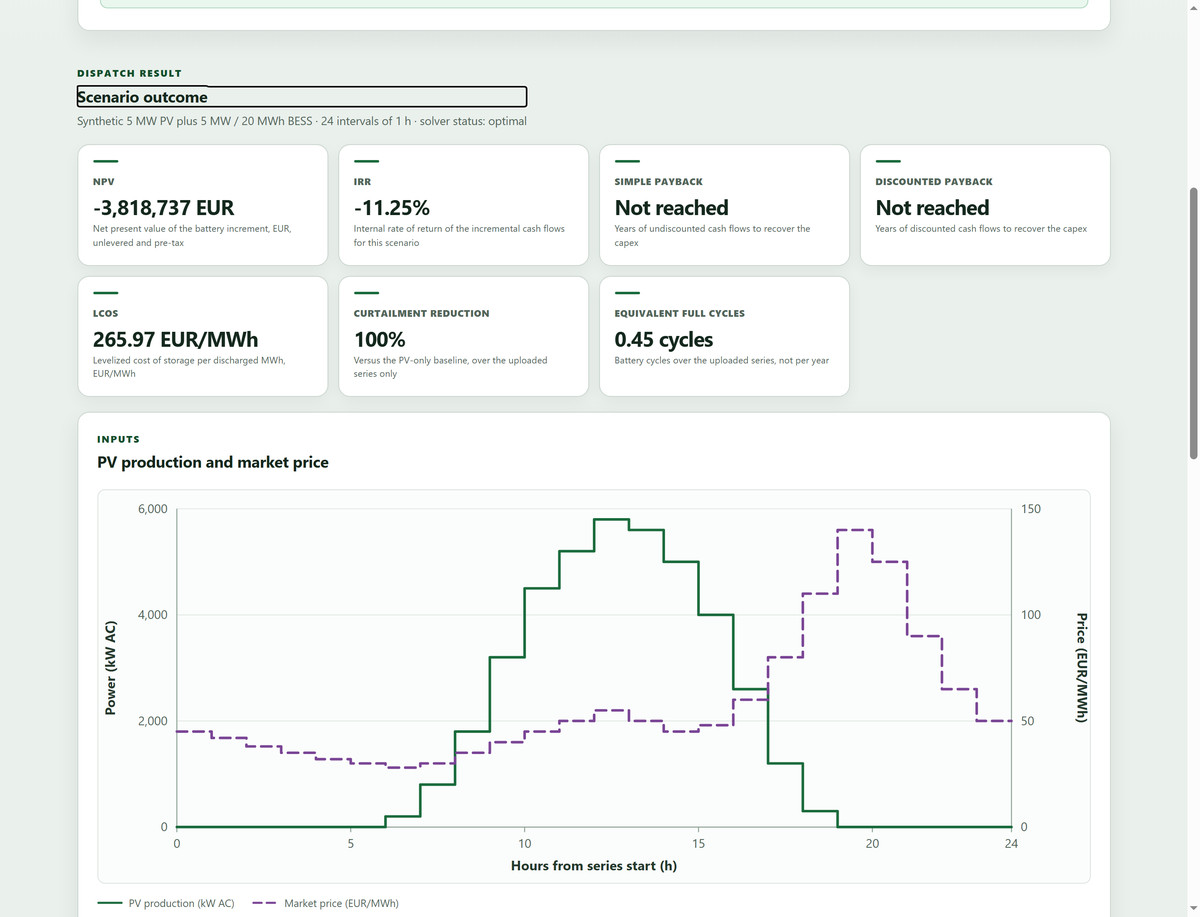Screen dimensions: 1200x917
Task: Click the hour 10 x-axis tick label
Action: pos(524,844)
